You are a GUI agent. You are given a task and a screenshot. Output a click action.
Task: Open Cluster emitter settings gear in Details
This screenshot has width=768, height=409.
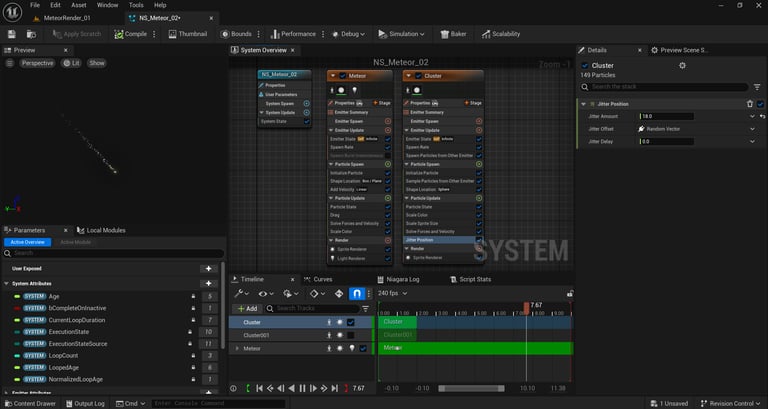coord(683,66)
